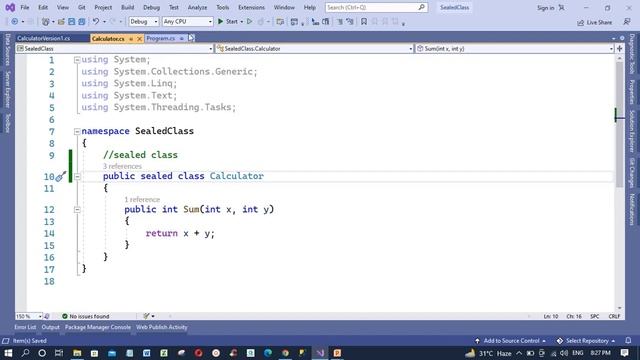Click the split editor plus icon
Image resolution: width=640 pixels, height=360 pixels.
[620, 49]
